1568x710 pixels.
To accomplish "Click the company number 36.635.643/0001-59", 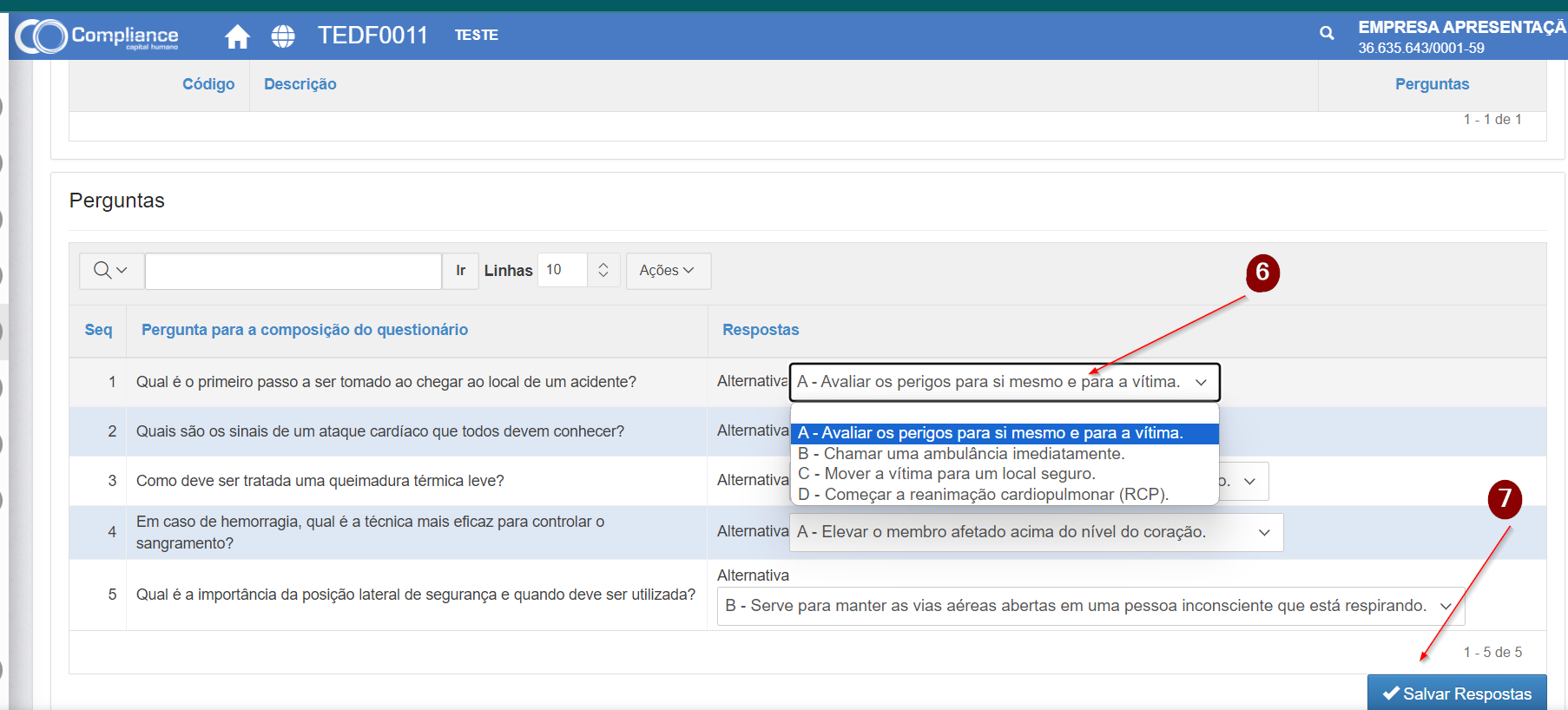I will point(1421,48).
